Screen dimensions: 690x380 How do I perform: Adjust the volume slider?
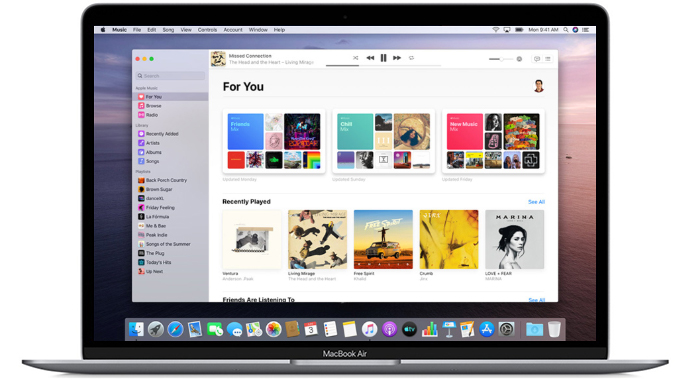point(501,59)
